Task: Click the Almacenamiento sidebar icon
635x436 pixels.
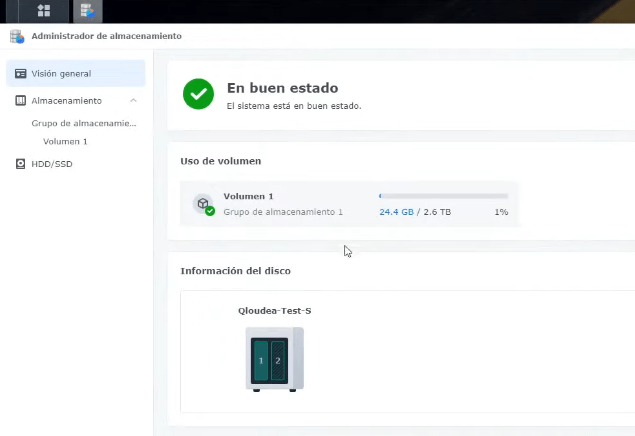Action: 20,100
